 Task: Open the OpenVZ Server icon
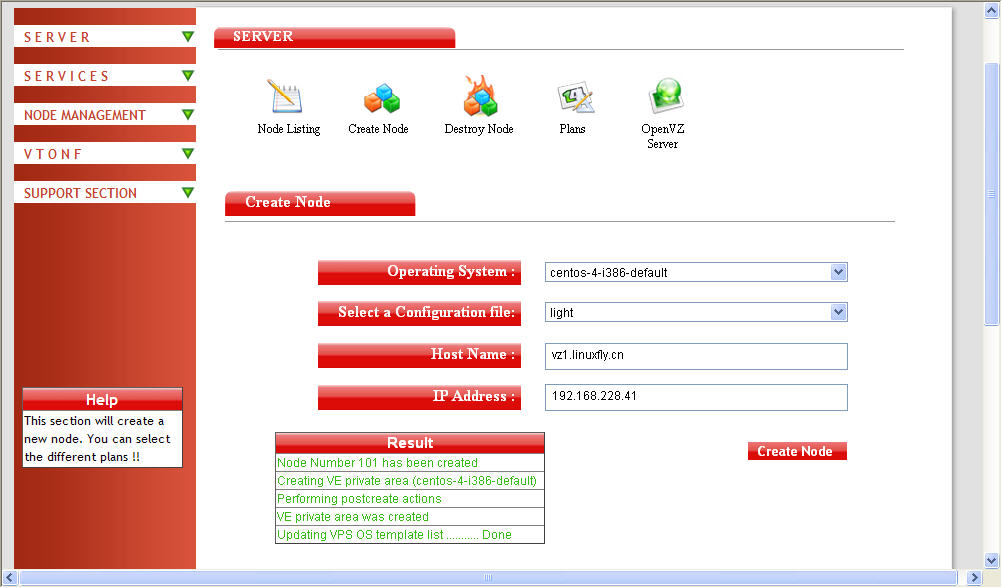(663, 98)
